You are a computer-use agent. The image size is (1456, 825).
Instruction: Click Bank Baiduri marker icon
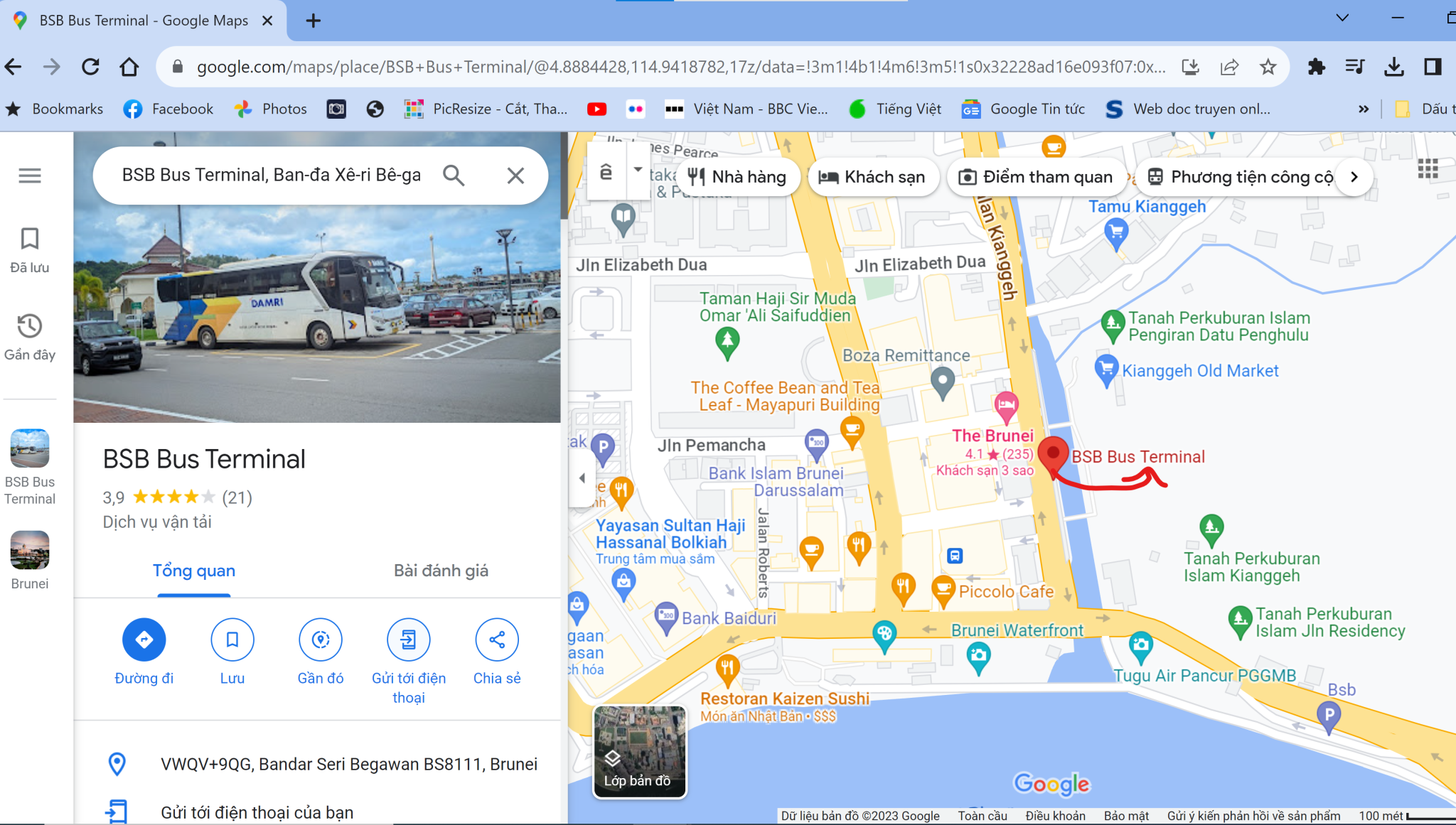click(x=666, y=617)
